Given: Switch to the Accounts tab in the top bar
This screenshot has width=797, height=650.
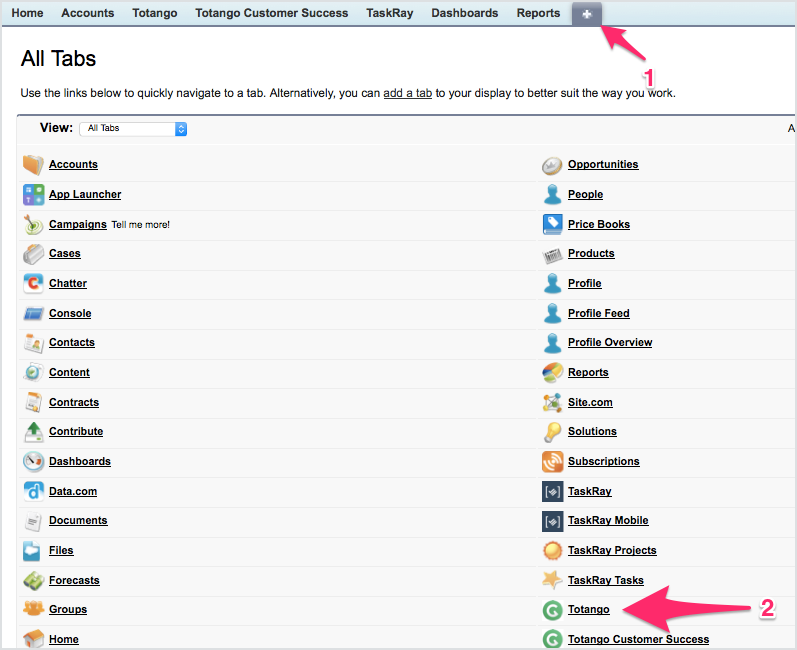Looking at the screenshot, I should pyautogui.click(x=87, y=13).
